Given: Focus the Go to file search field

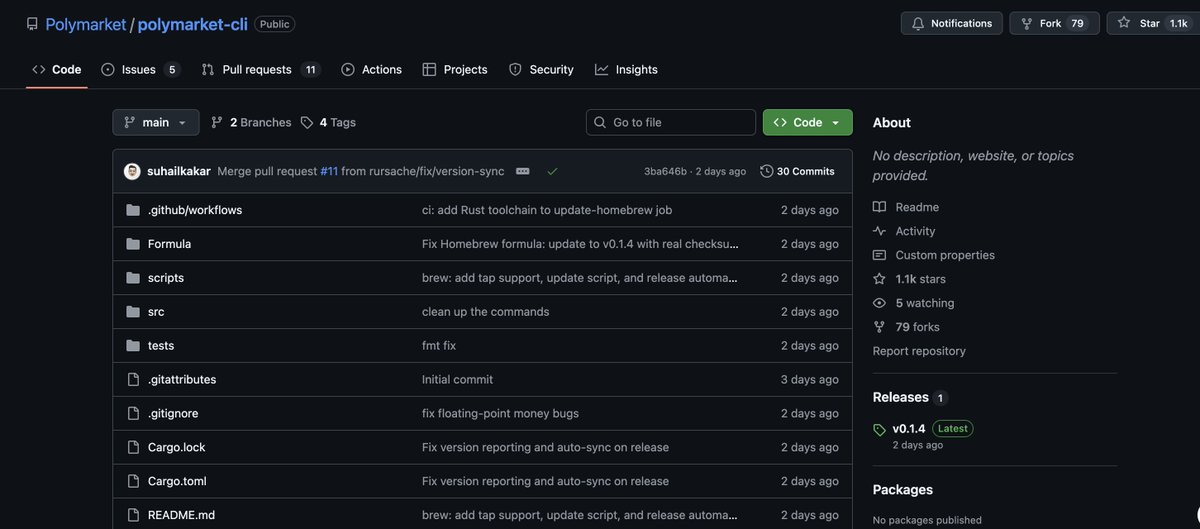Looking at the screenshot, I should pyautogui.click(x=671, y=122).
